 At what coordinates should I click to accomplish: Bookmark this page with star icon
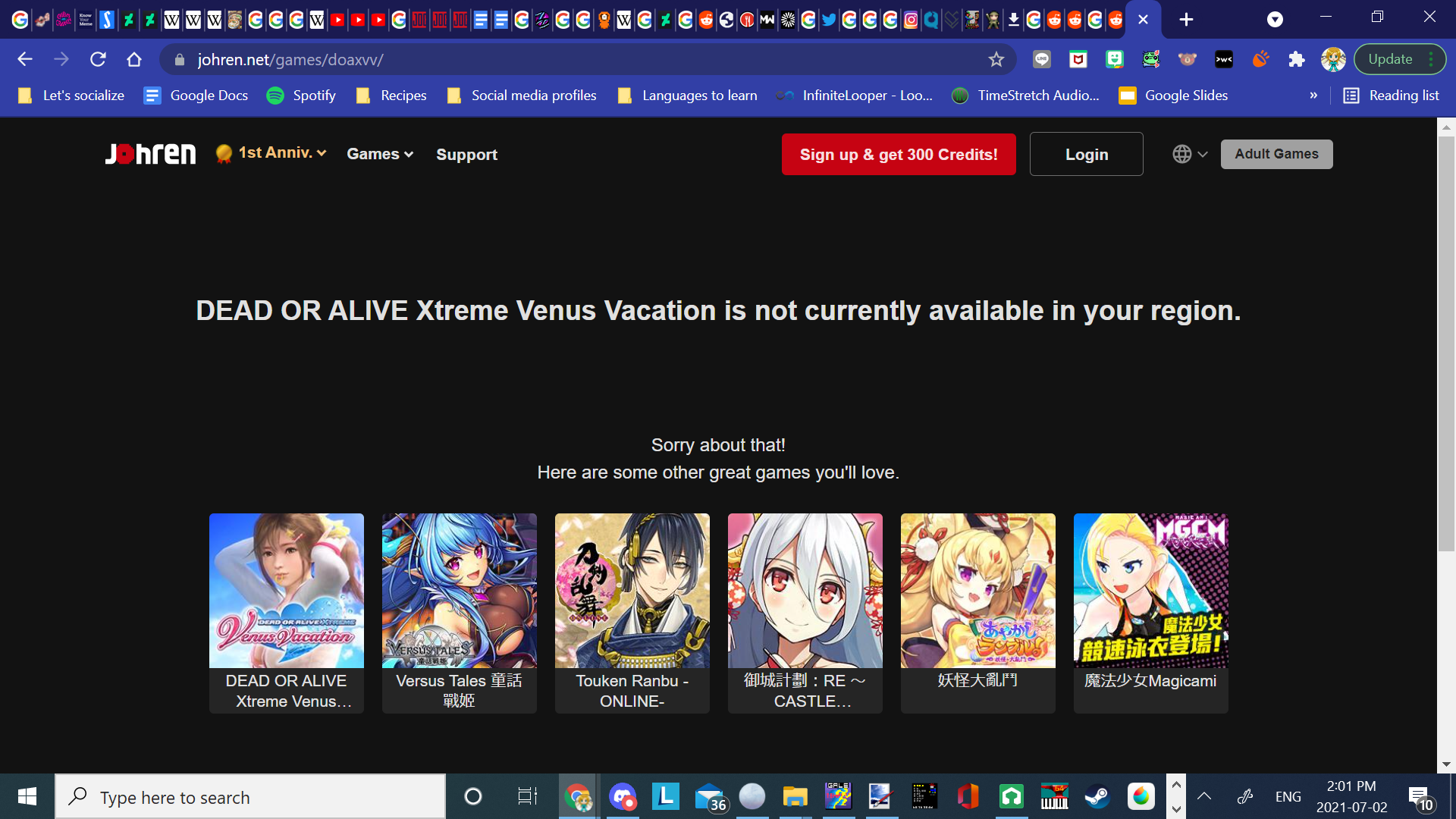click(996, 59)
